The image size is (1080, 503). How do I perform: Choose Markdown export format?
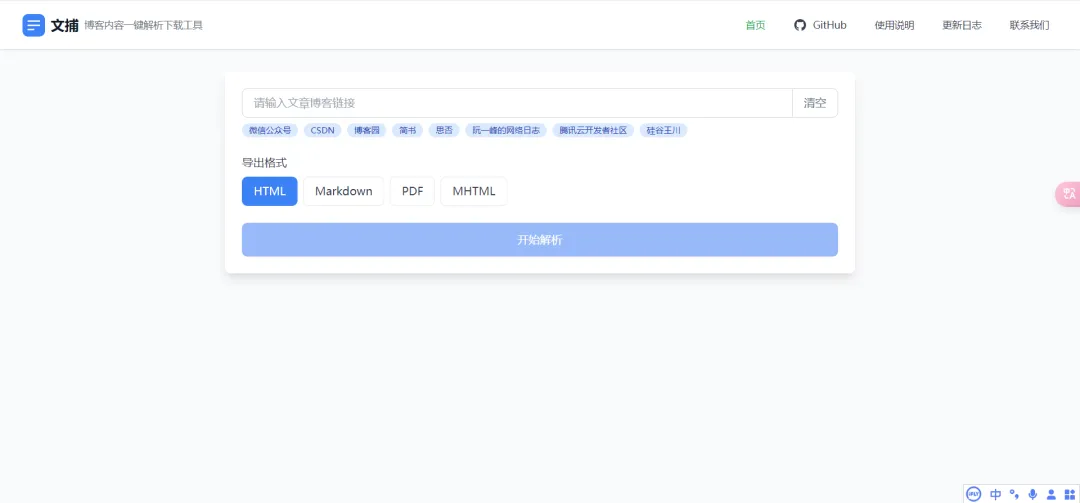tap(344, 192)
